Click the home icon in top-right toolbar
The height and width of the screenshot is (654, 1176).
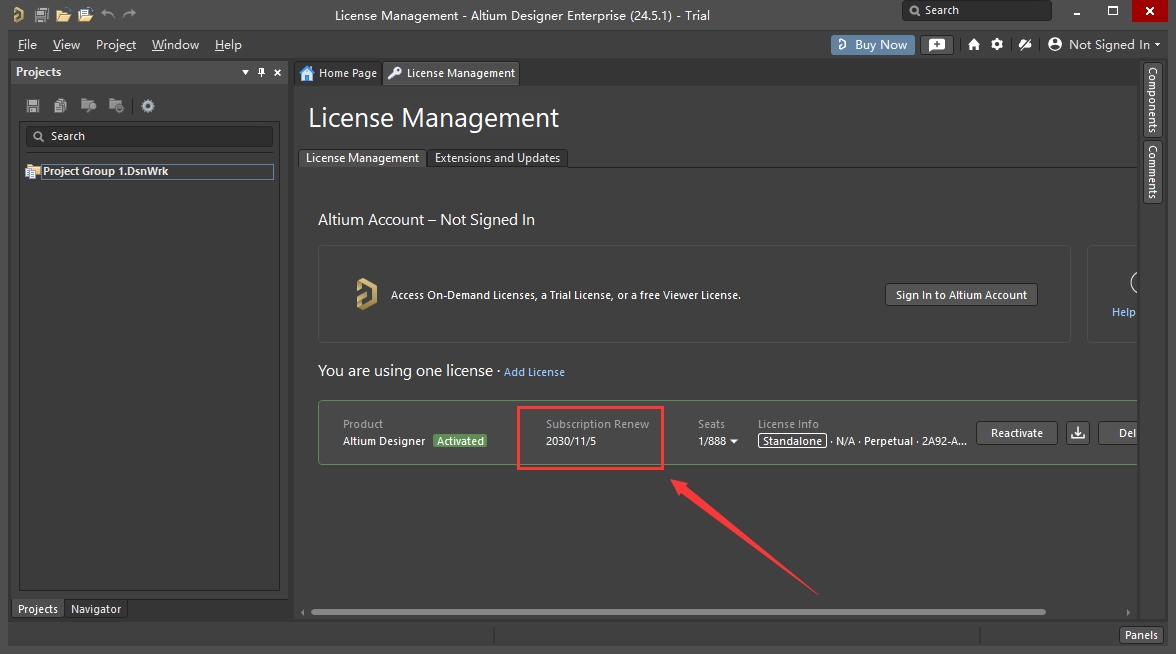974,45
